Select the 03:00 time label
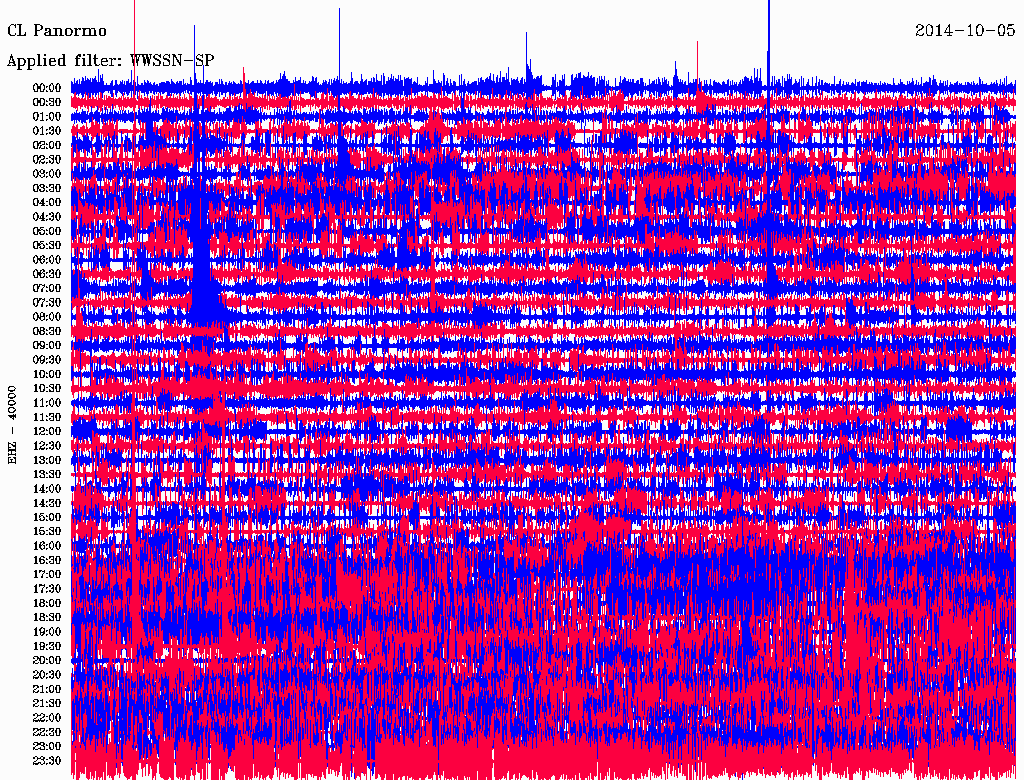This screenshot has height=780, width=1024. click(x=47, y=174)
